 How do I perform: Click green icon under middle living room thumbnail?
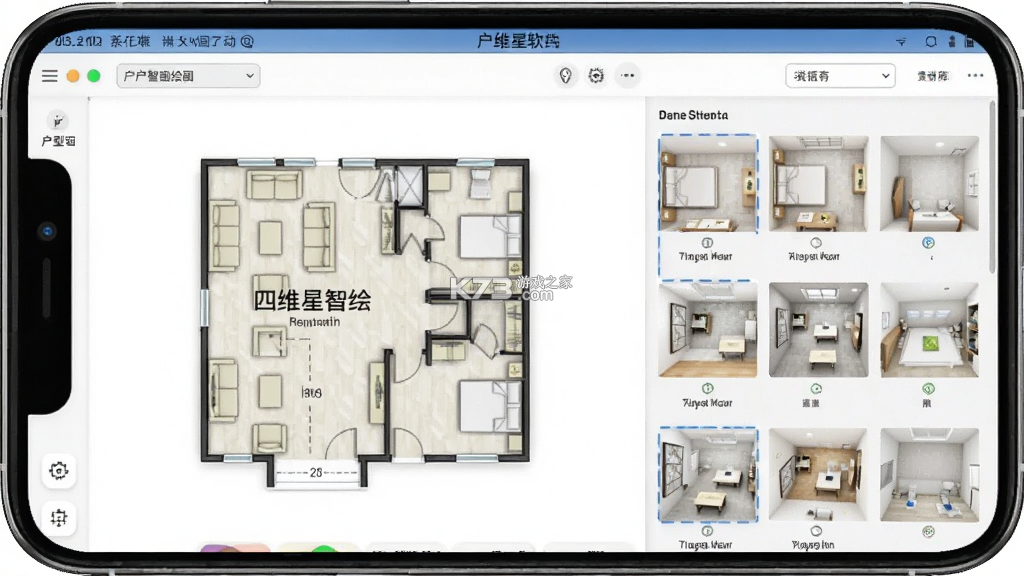pyautogui.click(x=816, y=389)
